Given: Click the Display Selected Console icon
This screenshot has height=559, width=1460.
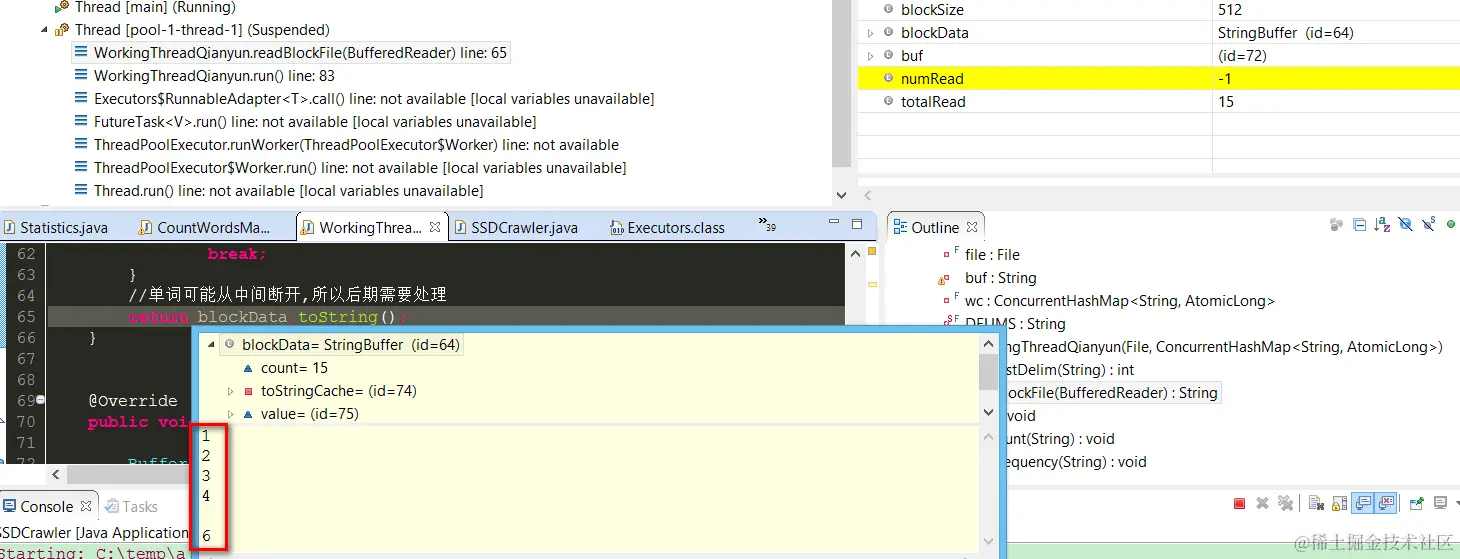Looking at the screenshot, I should click(x=1441, y=503).
